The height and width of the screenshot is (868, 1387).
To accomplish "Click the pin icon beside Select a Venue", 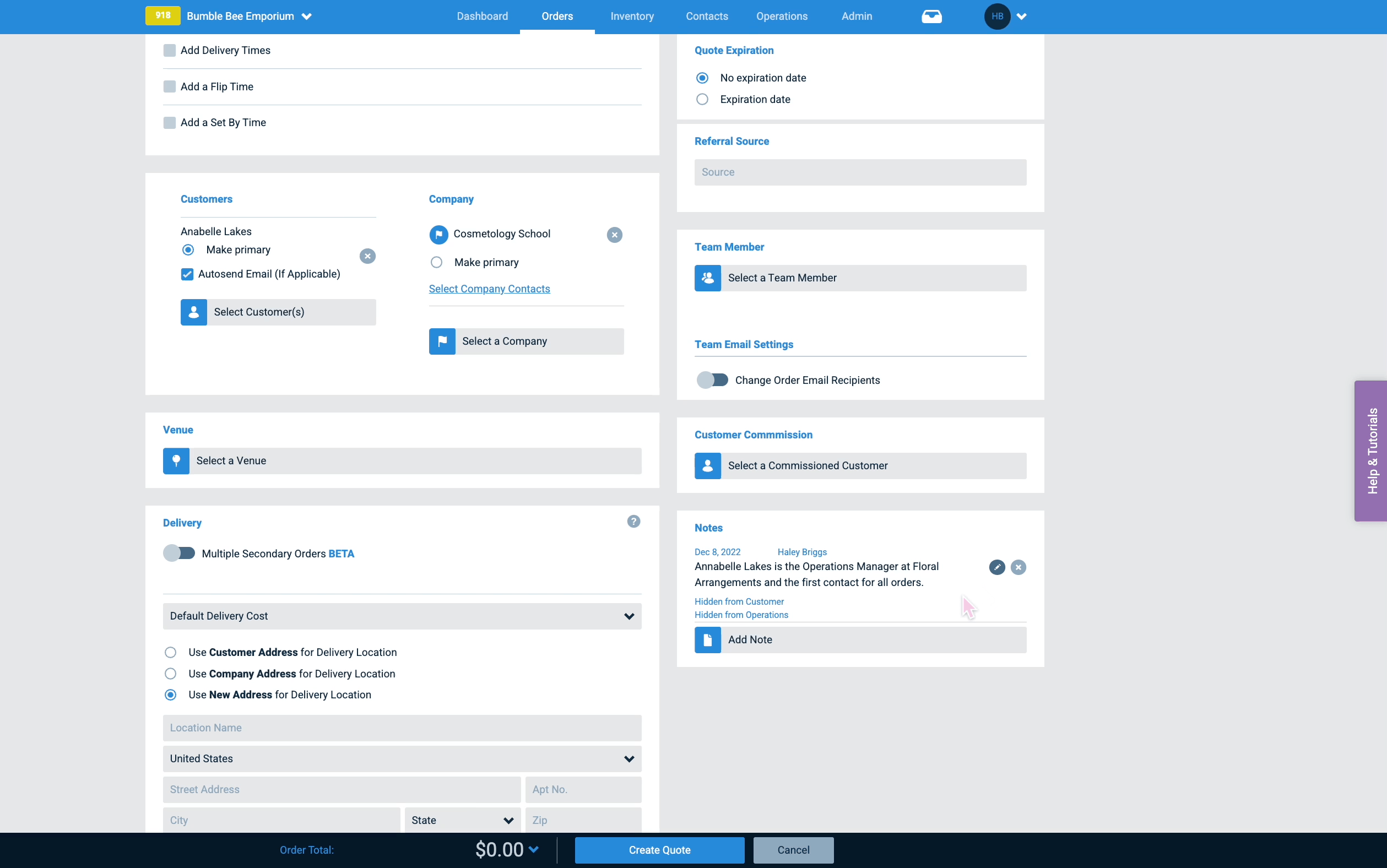I will (x=176, y=461).
